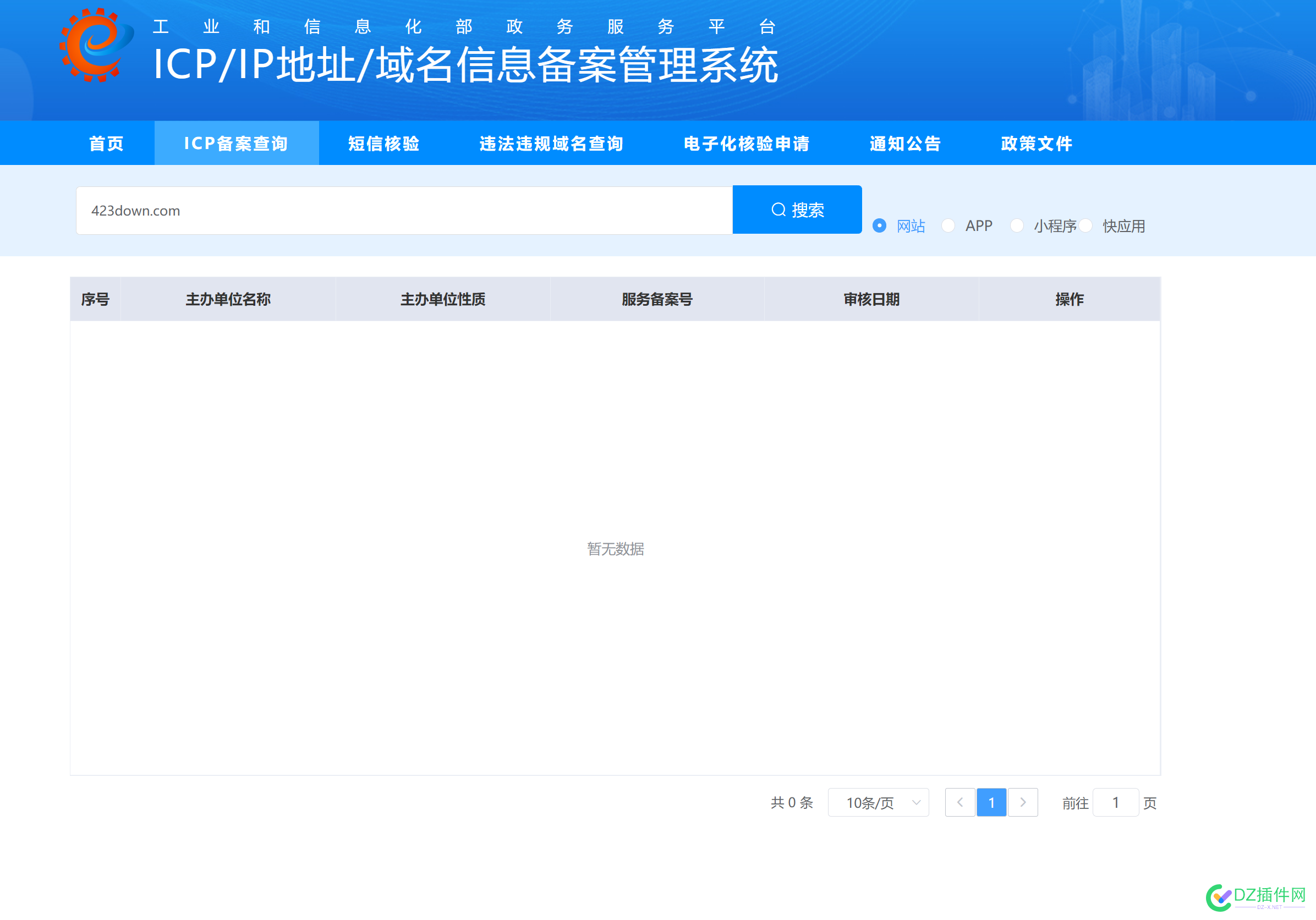Click the ICP/IP地址/域名信息备案管理系统 title
This screenshot has width=1316, height=920.
click(x=465, y=64)
